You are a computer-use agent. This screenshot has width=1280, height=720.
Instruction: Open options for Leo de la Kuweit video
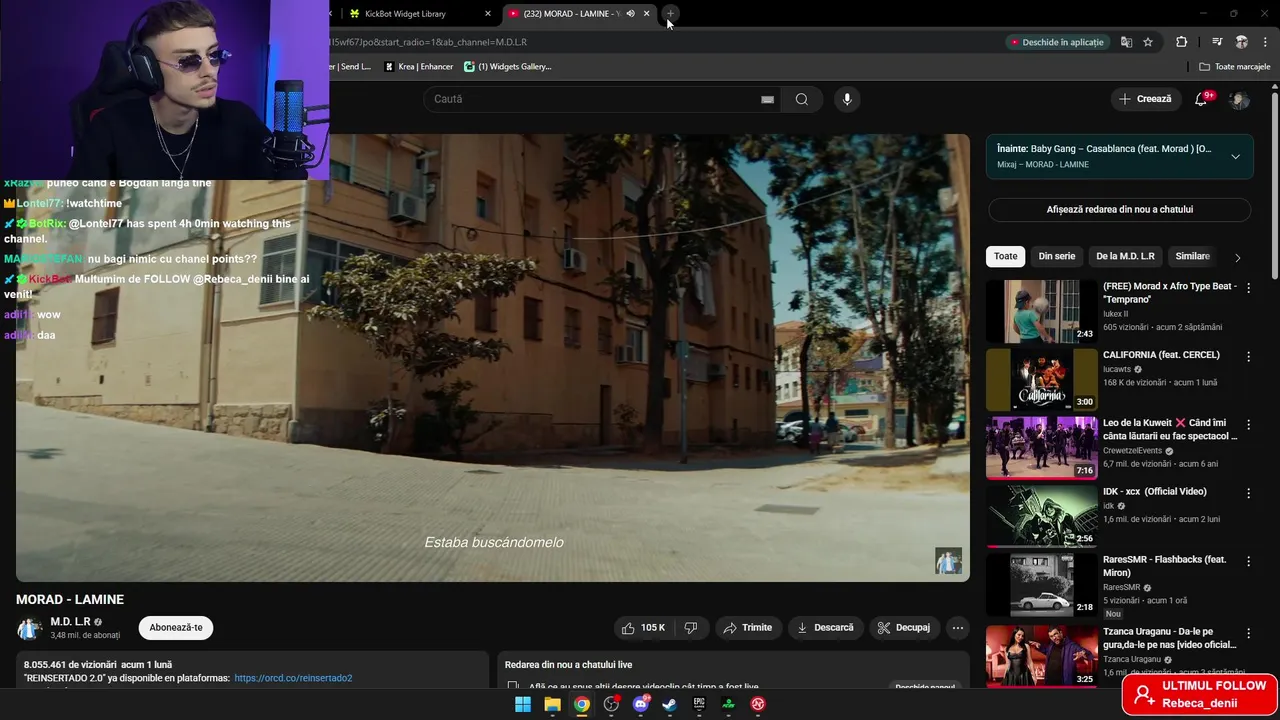[1248, 425]
